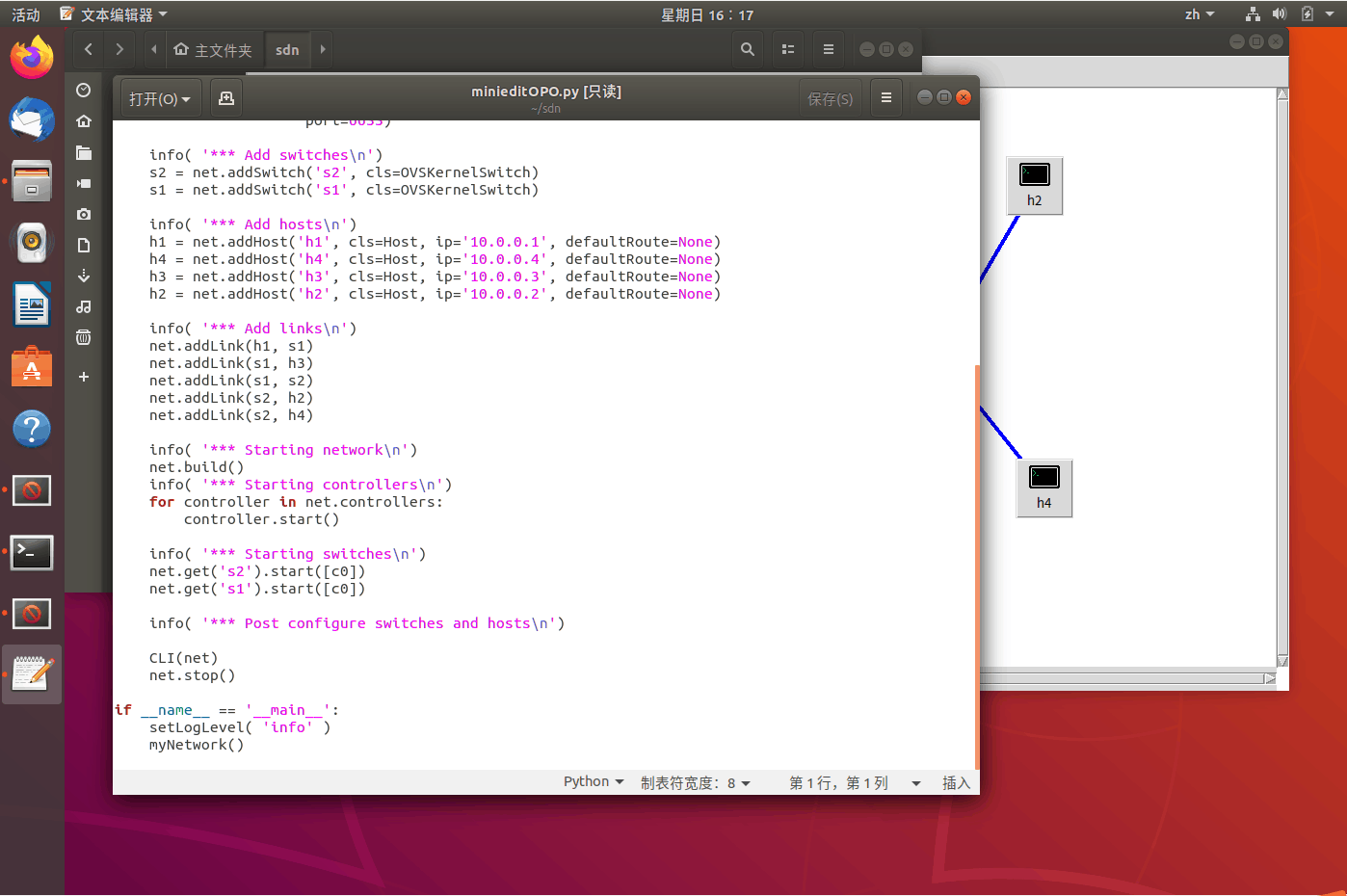Open zh input source menu

1200,14
